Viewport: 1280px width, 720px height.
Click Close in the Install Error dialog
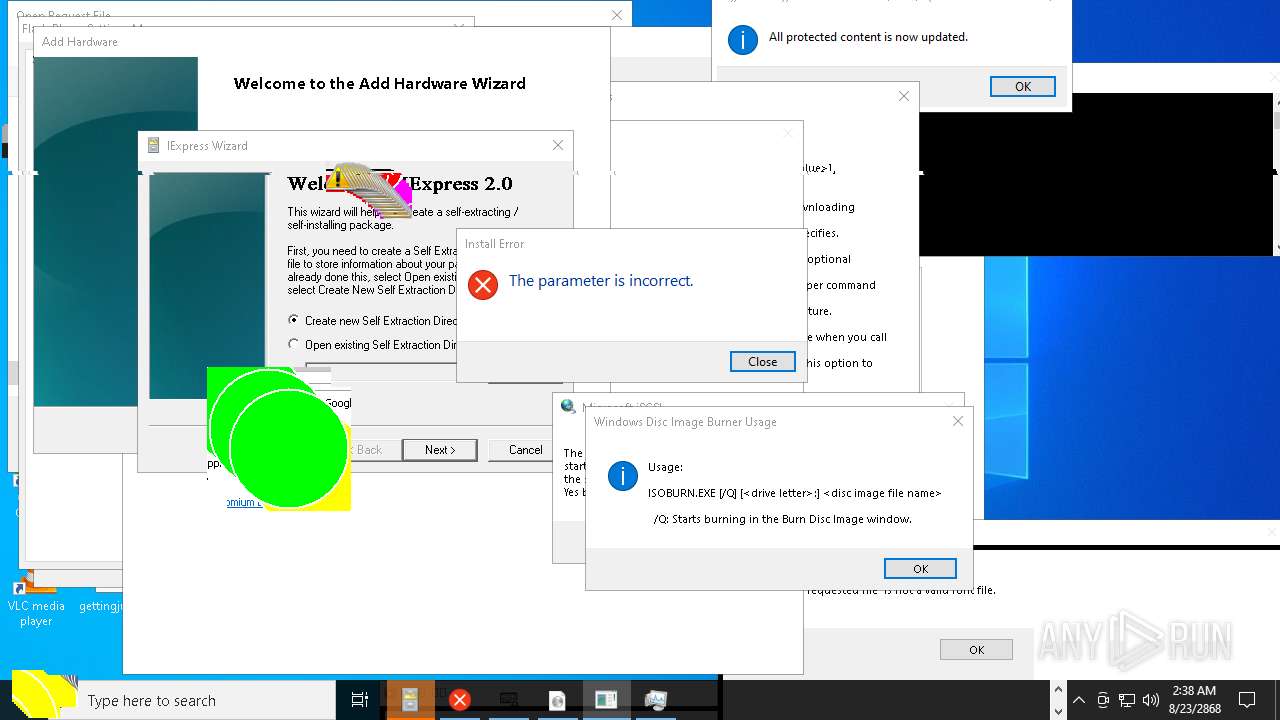[762, 362]
